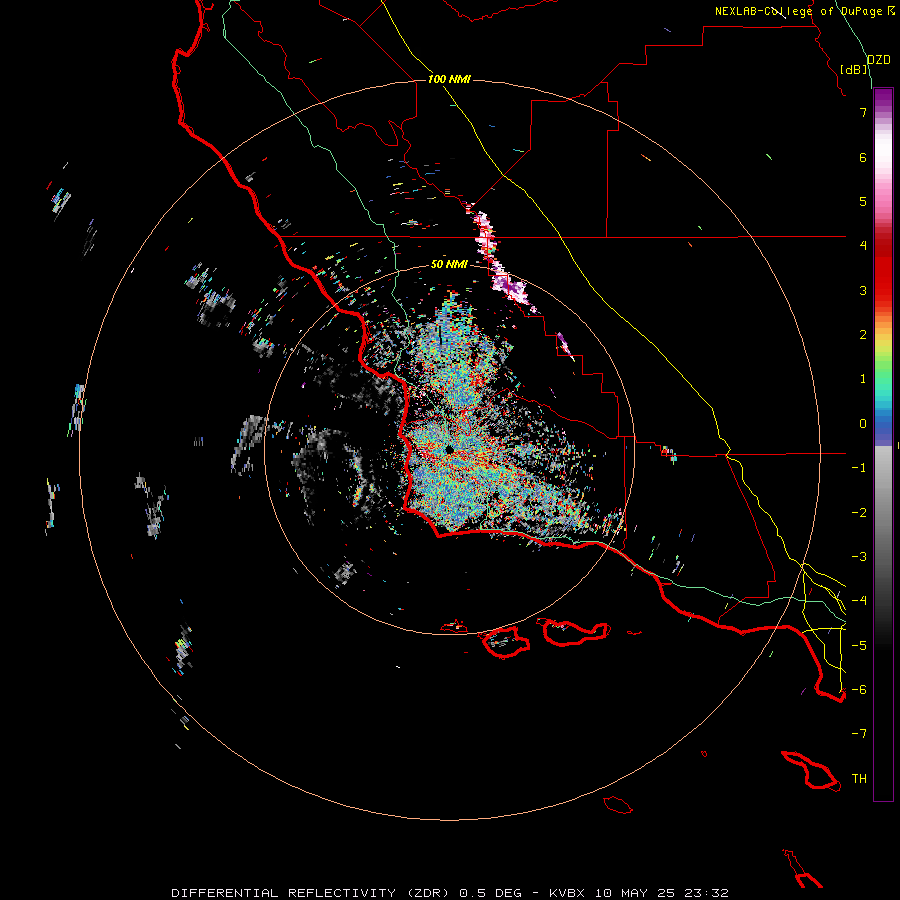Click the 4 value on color scale
The height and width of the screenshot is (900, 900).
863,246
